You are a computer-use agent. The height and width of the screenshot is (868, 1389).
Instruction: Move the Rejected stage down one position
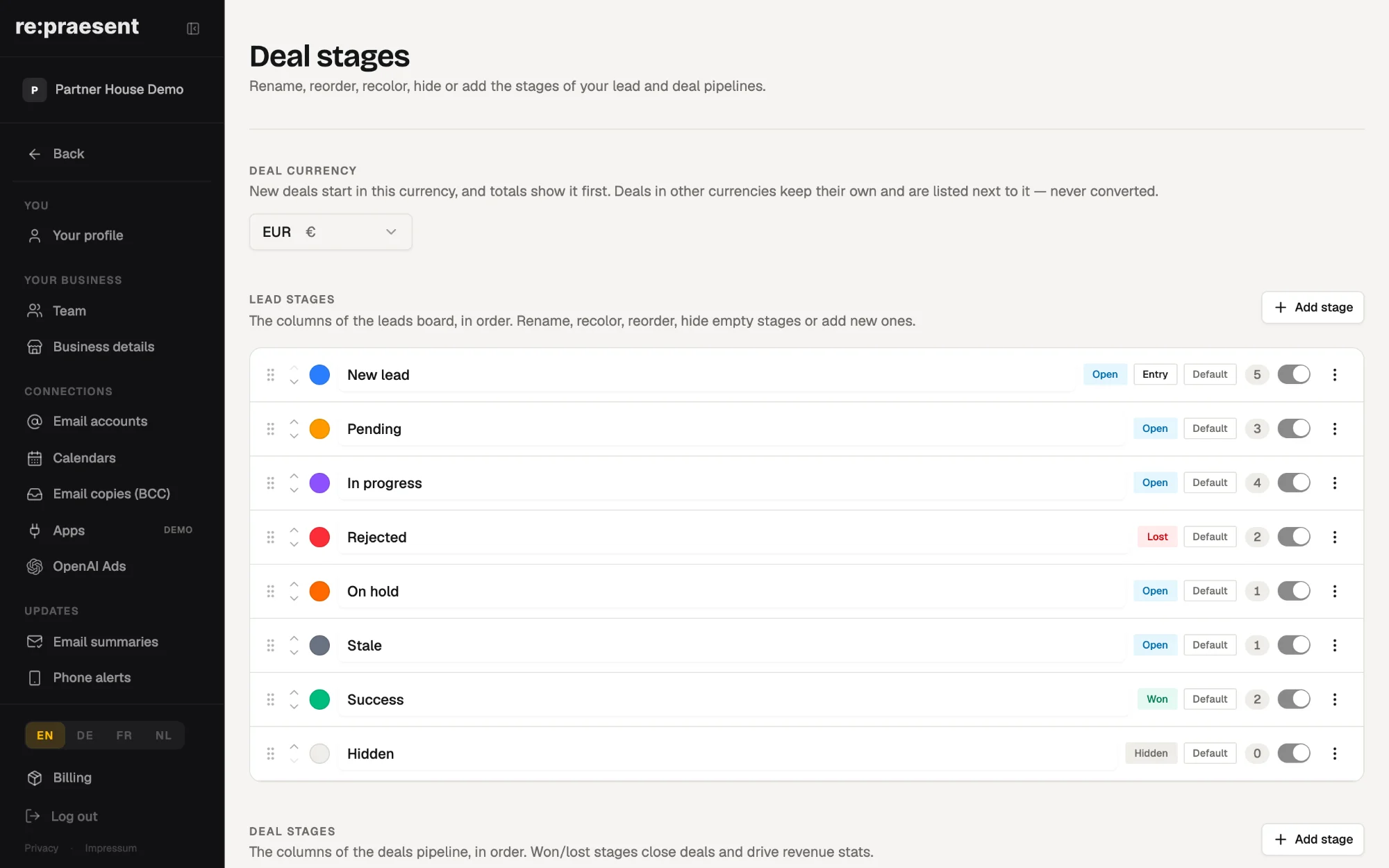(294, 544)
